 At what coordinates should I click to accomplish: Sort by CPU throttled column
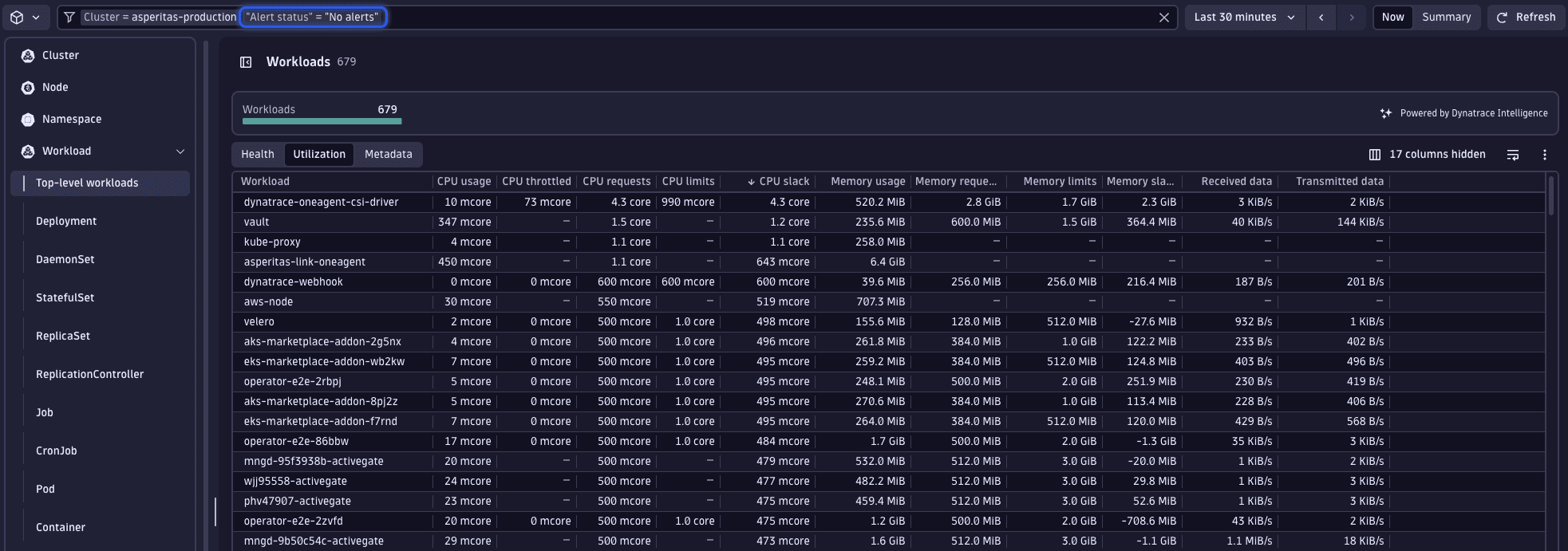[x=536, y=182]
